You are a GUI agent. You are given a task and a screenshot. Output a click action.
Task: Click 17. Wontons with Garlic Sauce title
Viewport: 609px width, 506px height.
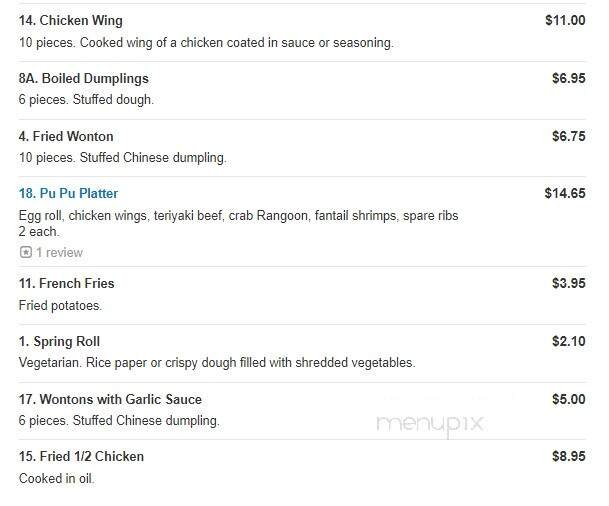click(110, 399)
